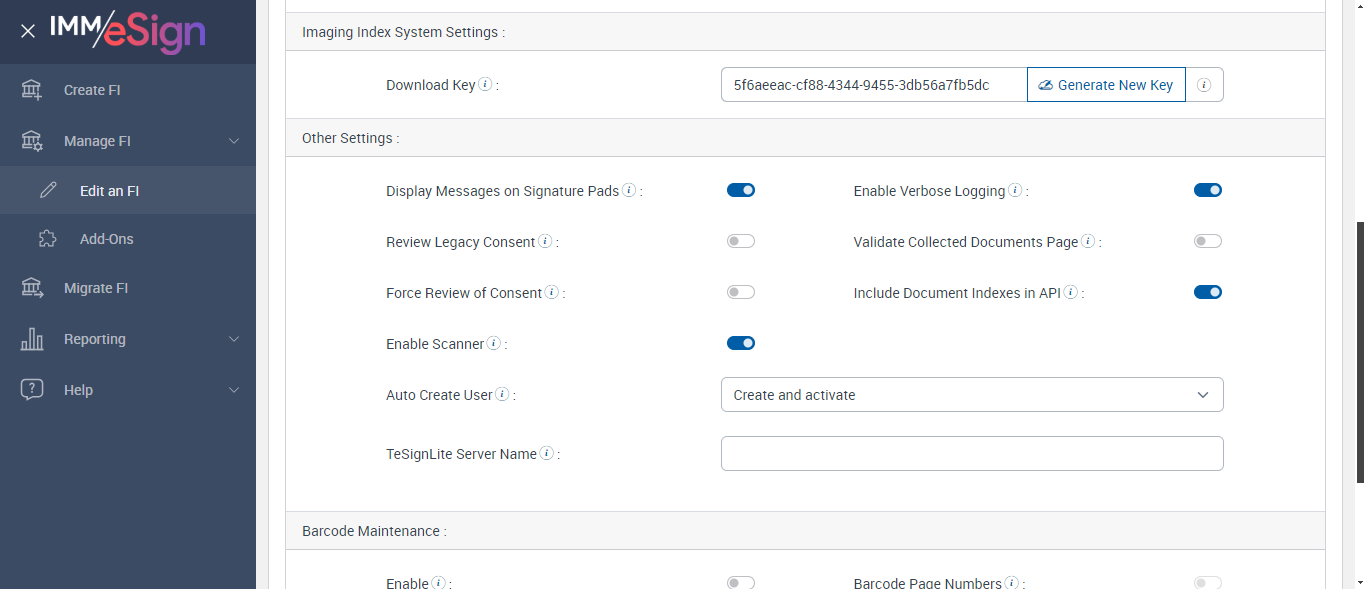The width and height of the screenshot is (1366, 589).
Task: Open the Add-Ons menu item
Action: pyautogui.click(x=106, y=239)
